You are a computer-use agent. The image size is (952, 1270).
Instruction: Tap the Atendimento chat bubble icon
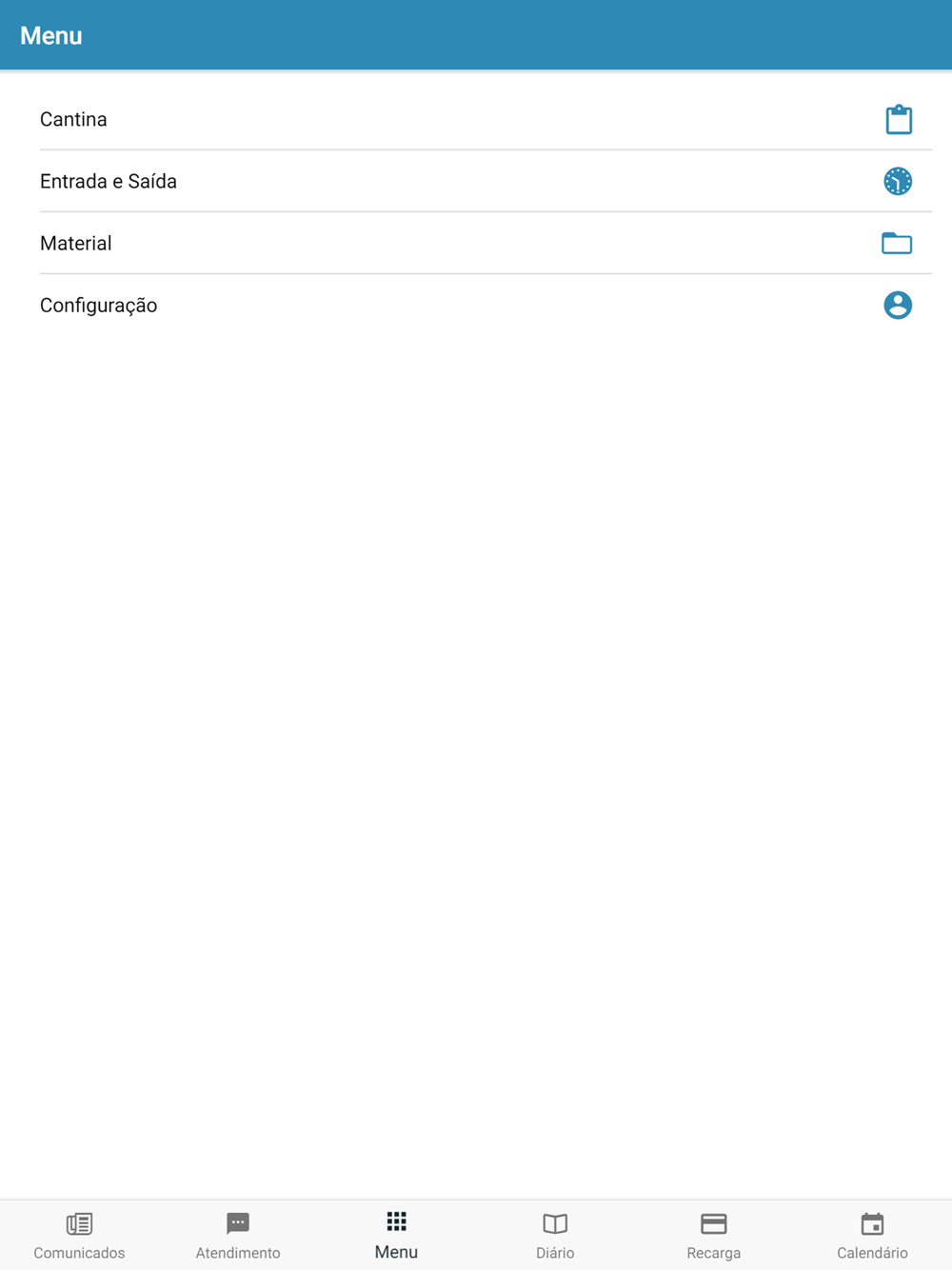pos(238,1223)
